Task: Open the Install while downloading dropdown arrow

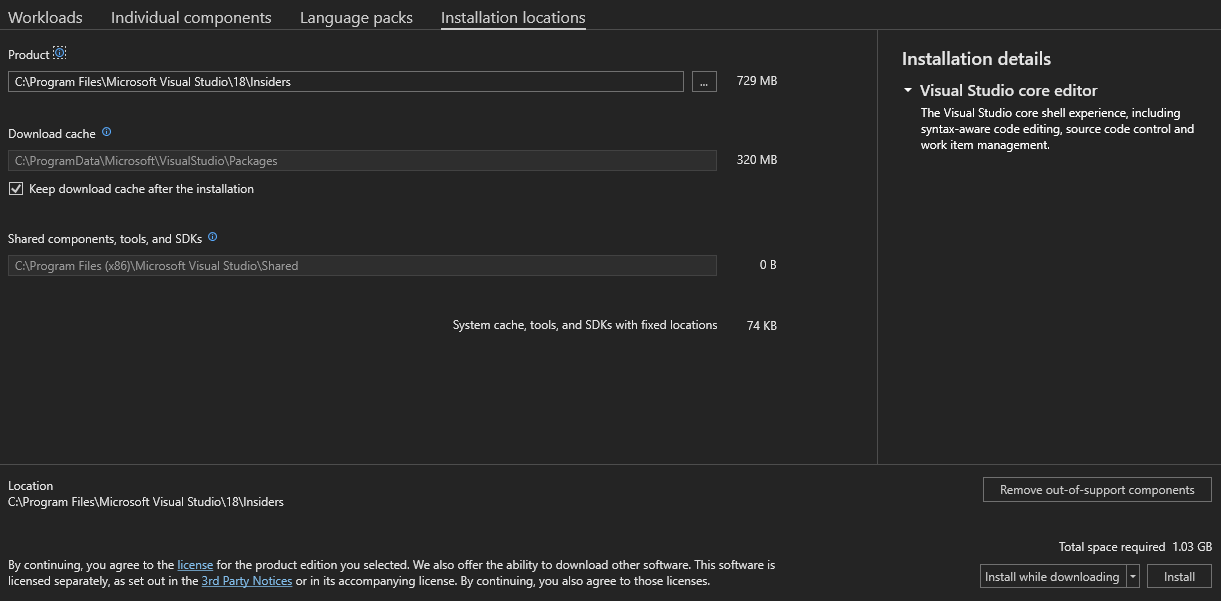Action: point(1133,576)
